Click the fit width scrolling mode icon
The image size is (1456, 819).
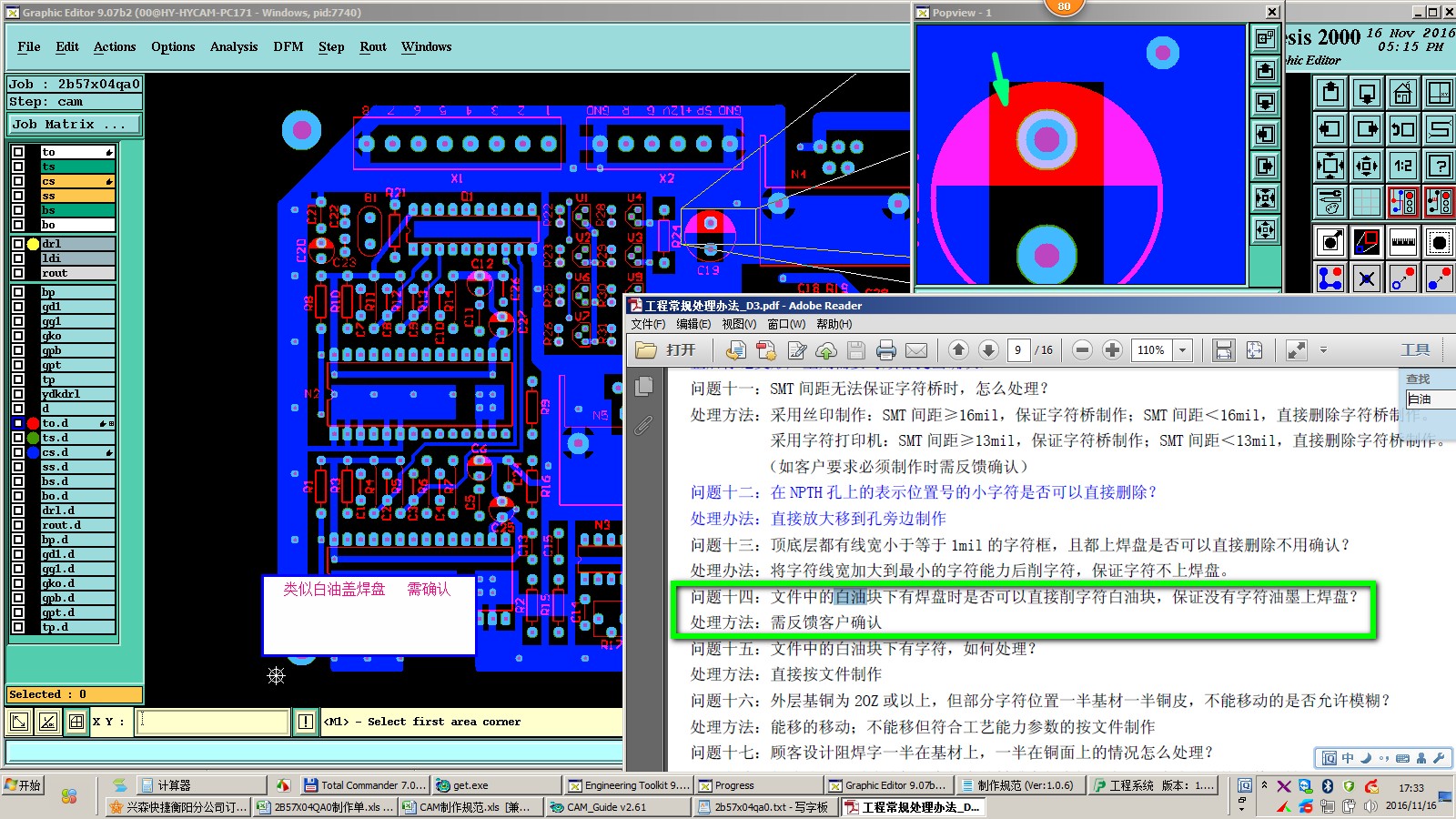[1224, 350]
